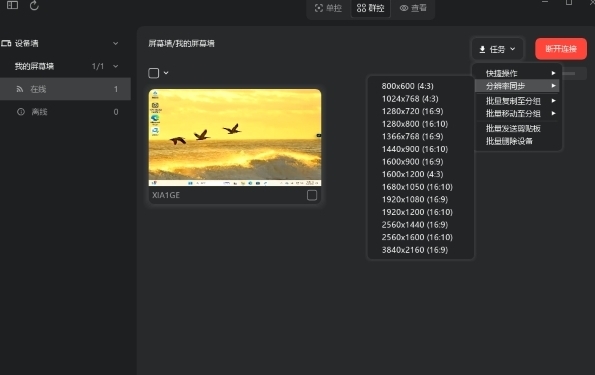Open the 任务 task dropdown button
The width and height of the screenshot is (595, 375).
pos(497,49)
